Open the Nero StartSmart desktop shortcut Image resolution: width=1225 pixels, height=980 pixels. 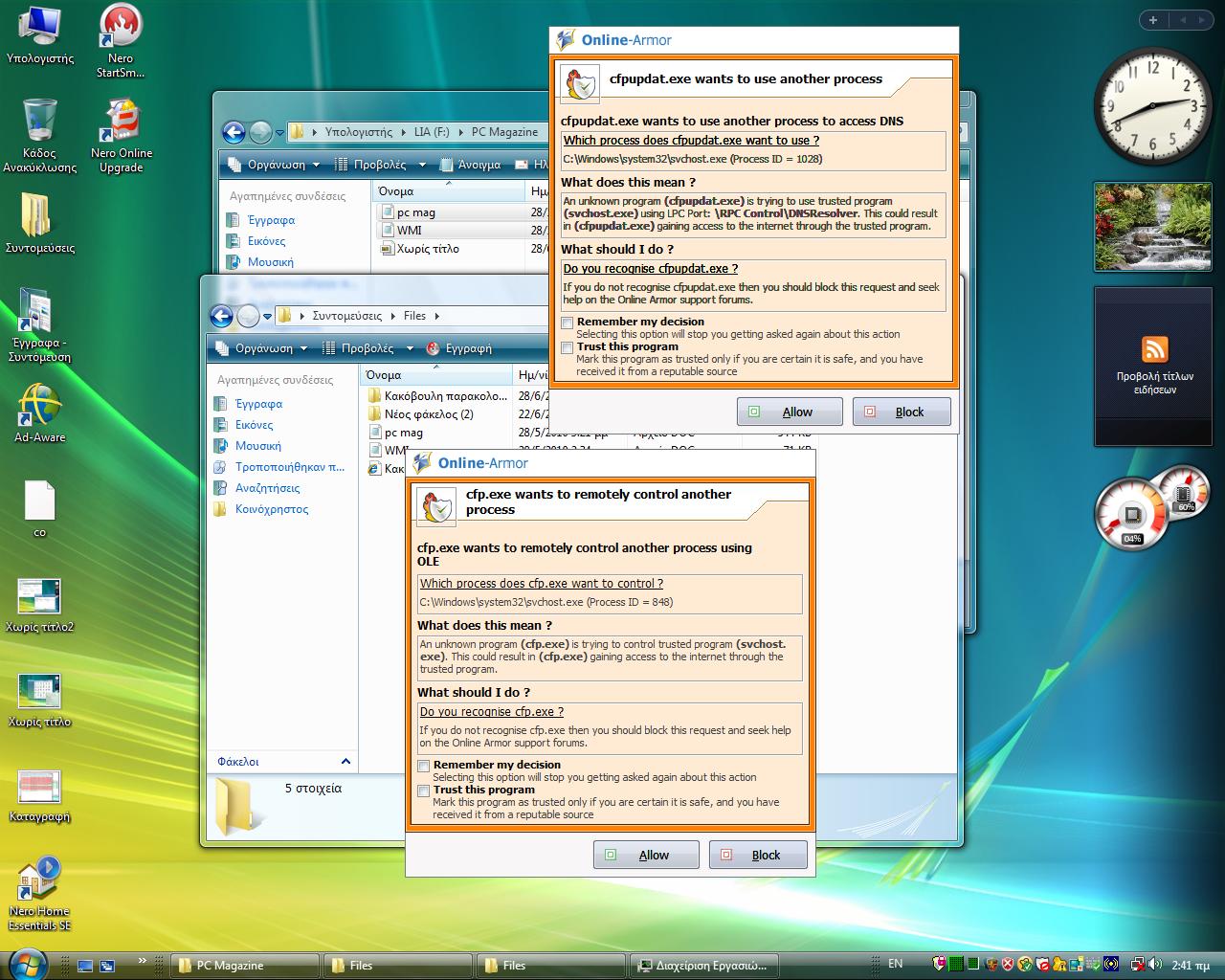(x=121, y=40)
